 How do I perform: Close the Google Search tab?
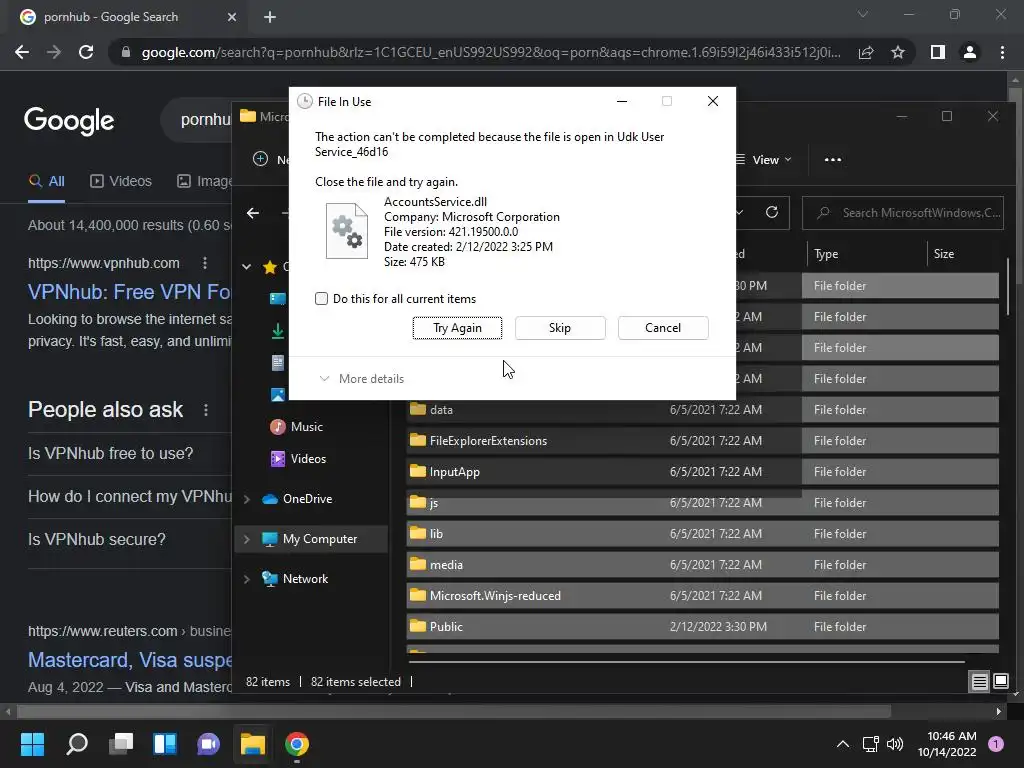[232, 17]
